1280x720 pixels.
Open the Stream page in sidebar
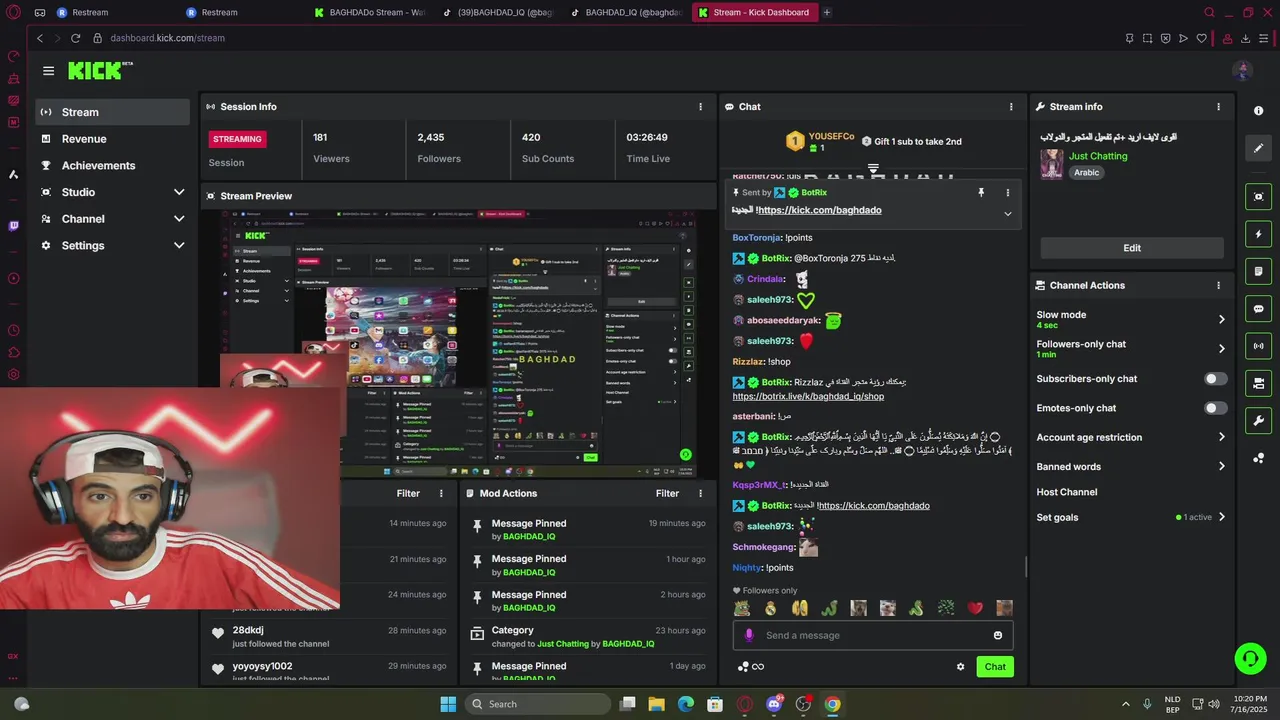[x=112, y=112]
